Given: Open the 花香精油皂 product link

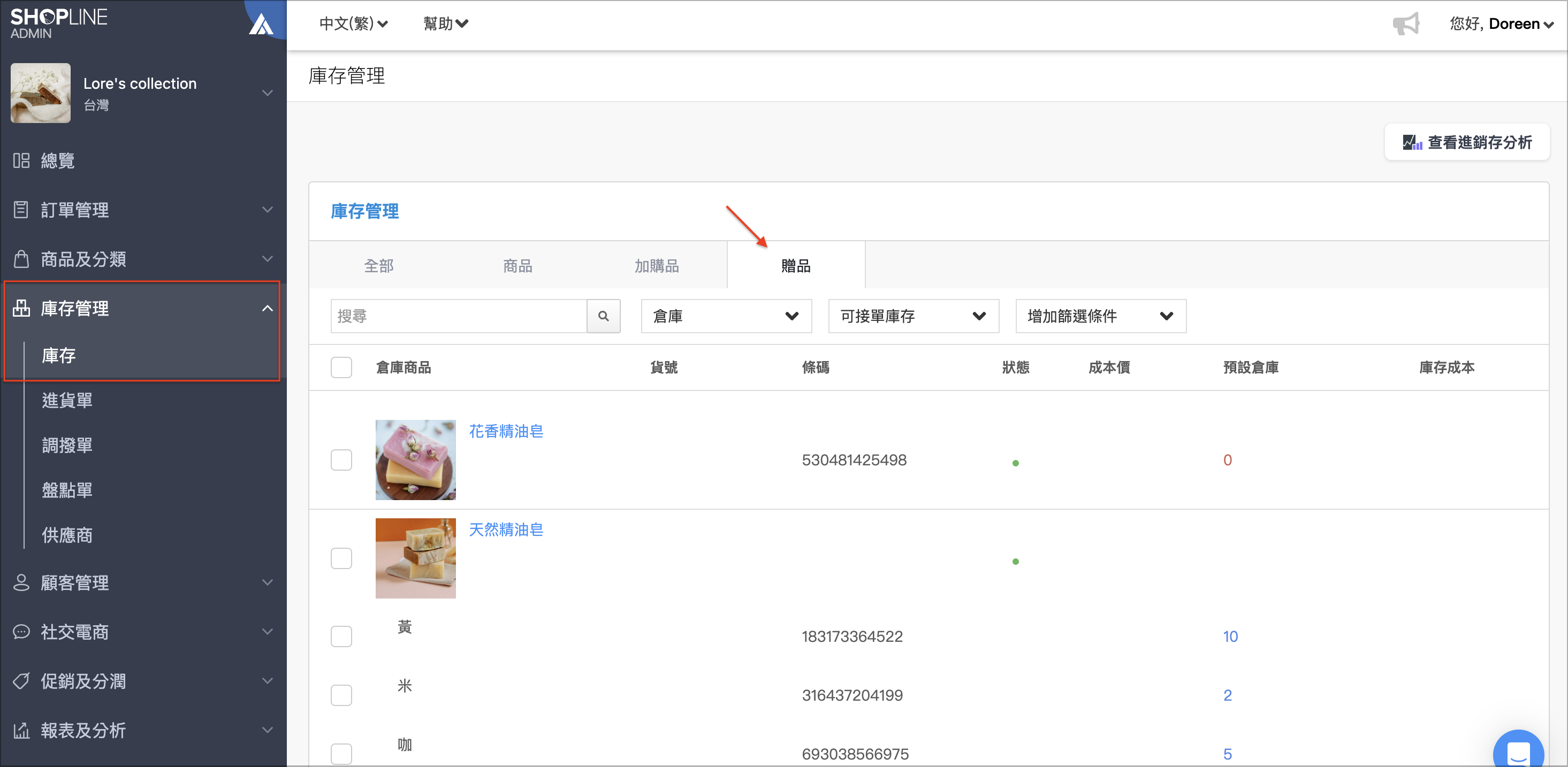Looking at the screenshot, I should click(x=506, y=431).
